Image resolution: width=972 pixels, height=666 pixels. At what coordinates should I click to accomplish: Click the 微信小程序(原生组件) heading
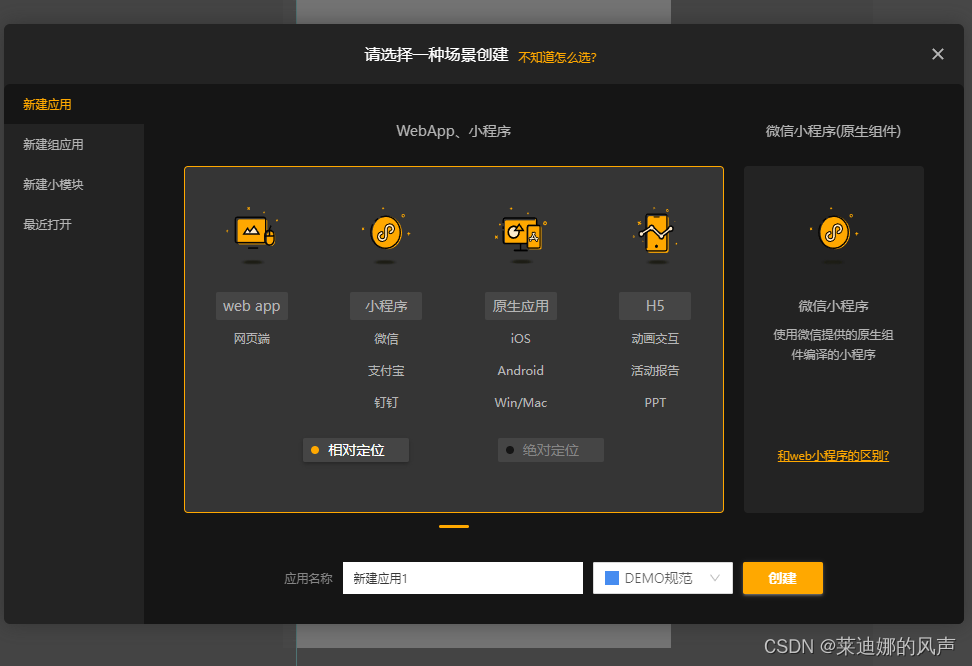[833, 131]
